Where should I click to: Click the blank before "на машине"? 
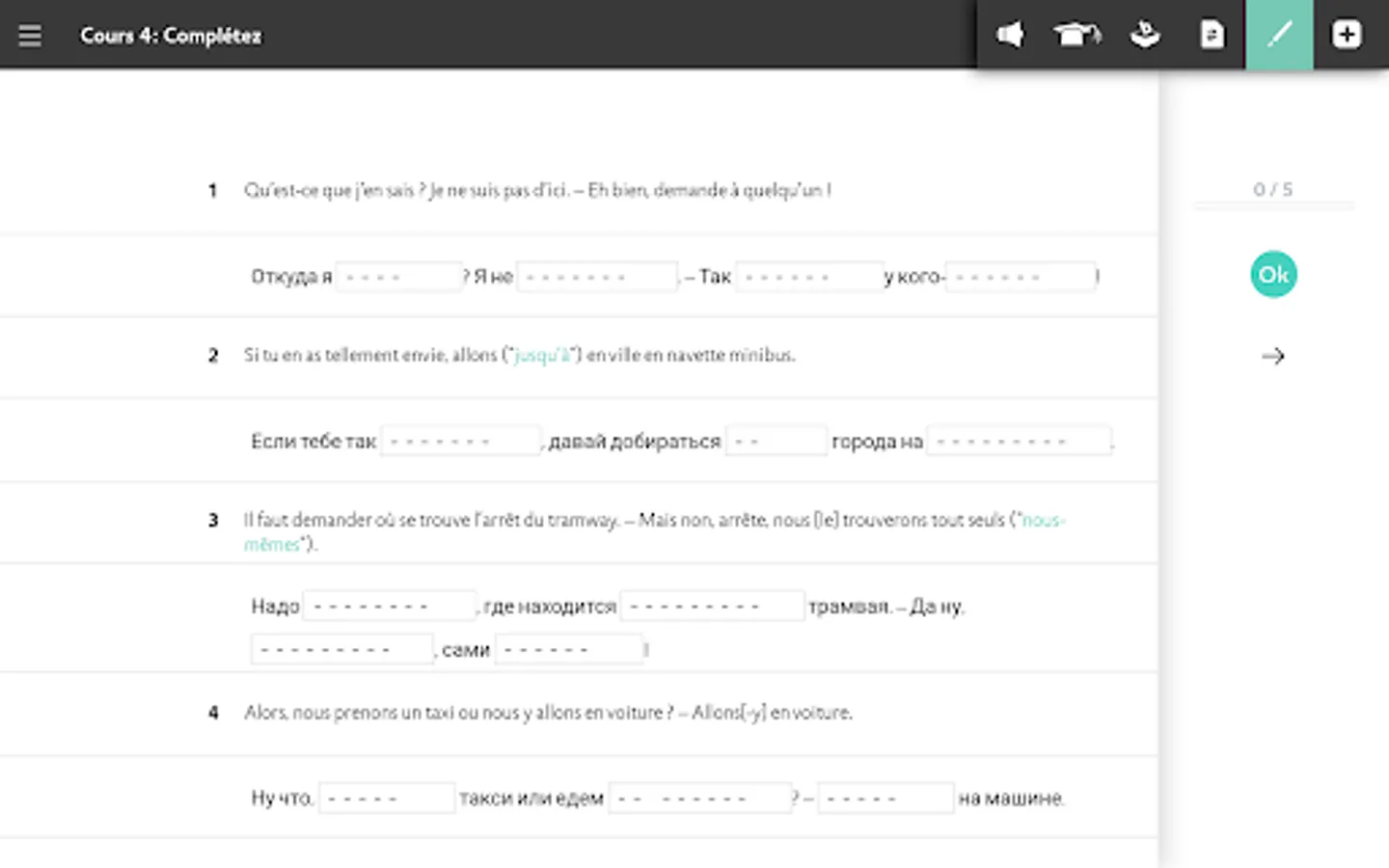tap(885, 799)
